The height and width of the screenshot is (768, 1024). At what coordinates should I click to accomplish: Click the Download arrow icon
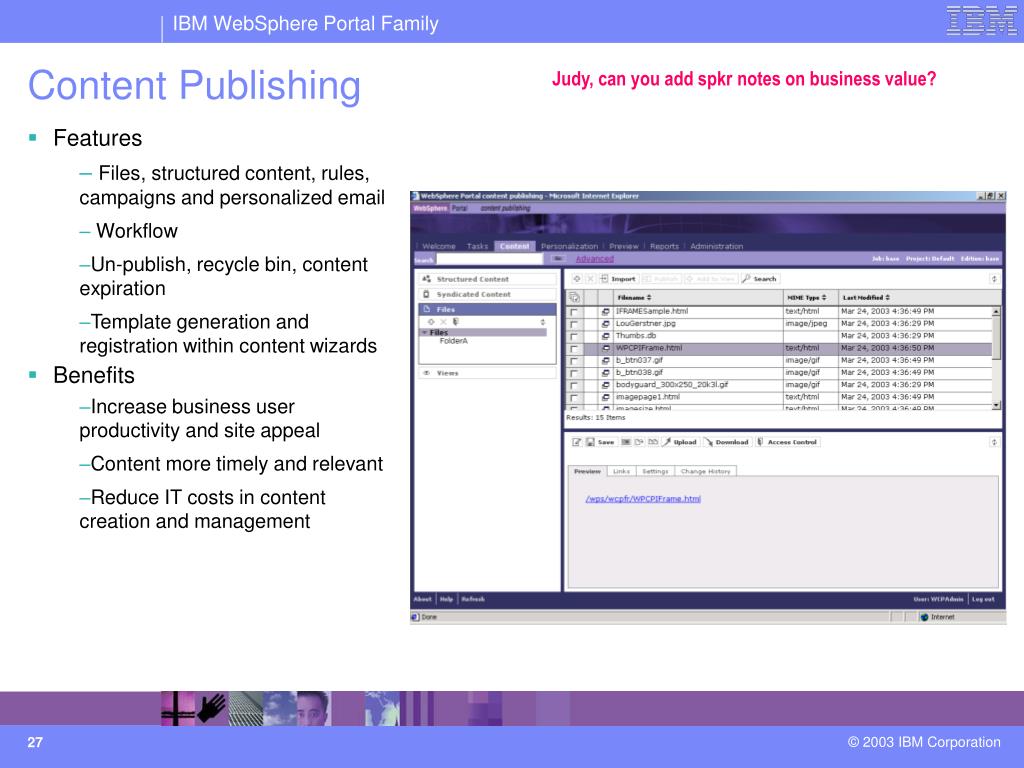pyautogui.click(x=709, y=442)
